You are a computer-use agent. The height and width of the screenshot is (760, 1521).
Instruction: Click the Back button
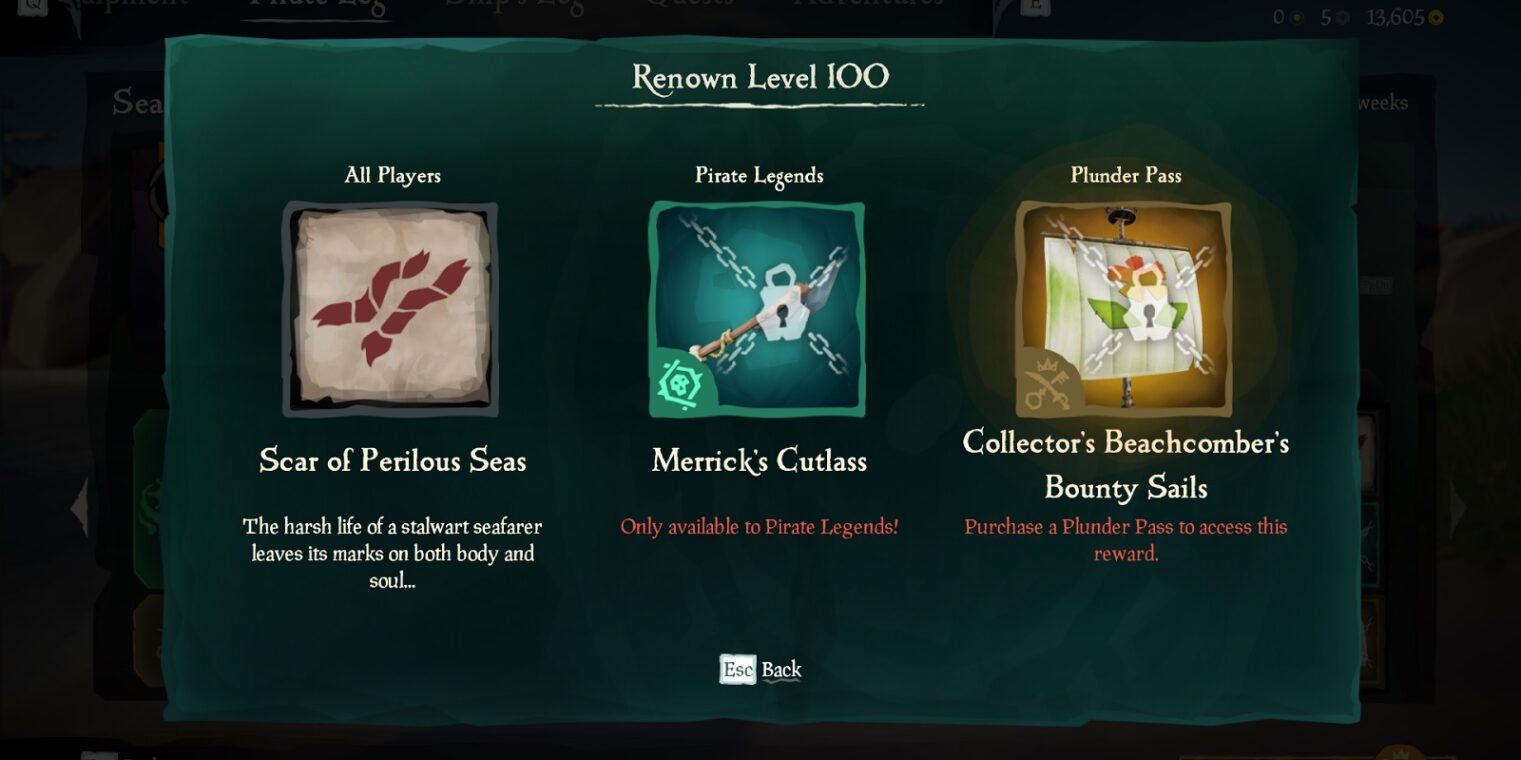[x=781, y=670]
